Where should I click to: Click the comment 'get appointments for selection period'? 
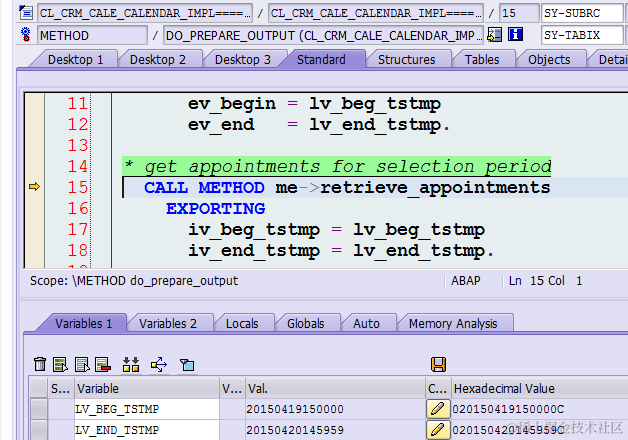348,166
